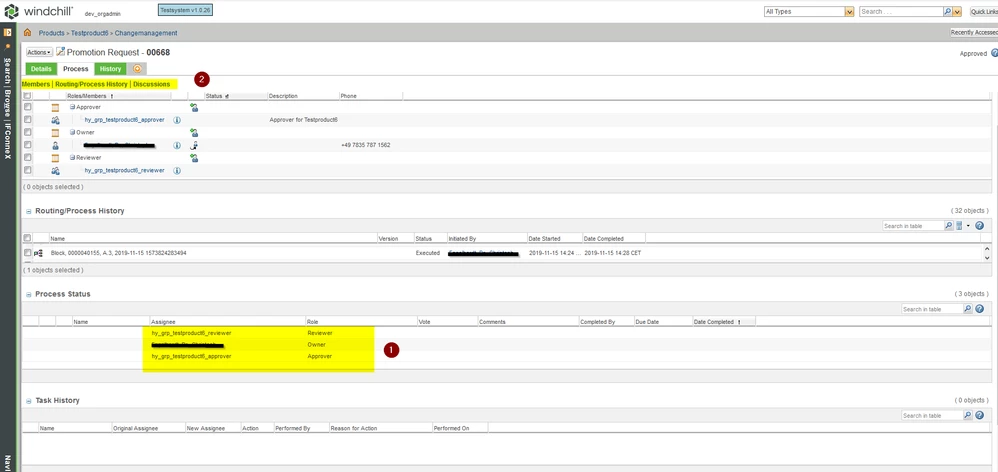Image resolution: width=998 pixels, height=472 pixels.
Task: Switch to the History tab
Action: coord(110,69)
